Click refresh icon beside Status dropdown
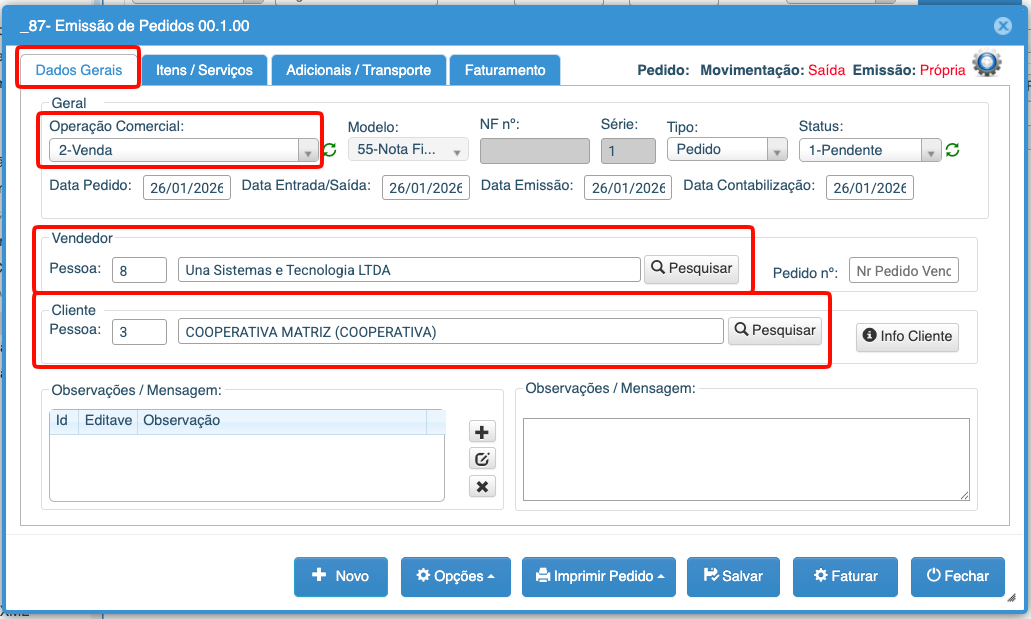This screenshot has height=619, width=1031. 952,150
